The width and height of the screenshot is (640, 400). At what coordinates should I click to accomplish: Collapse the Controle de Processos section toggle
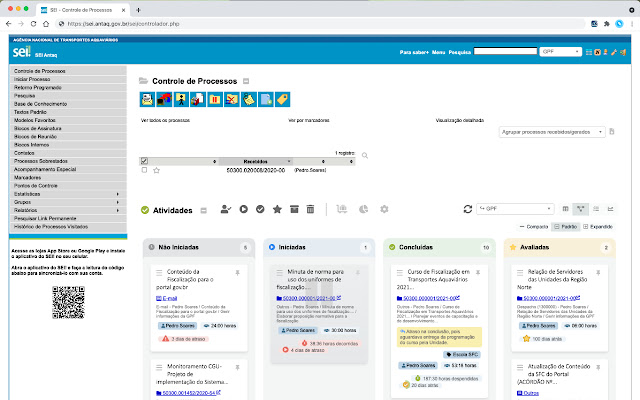[x=246, y=81]
